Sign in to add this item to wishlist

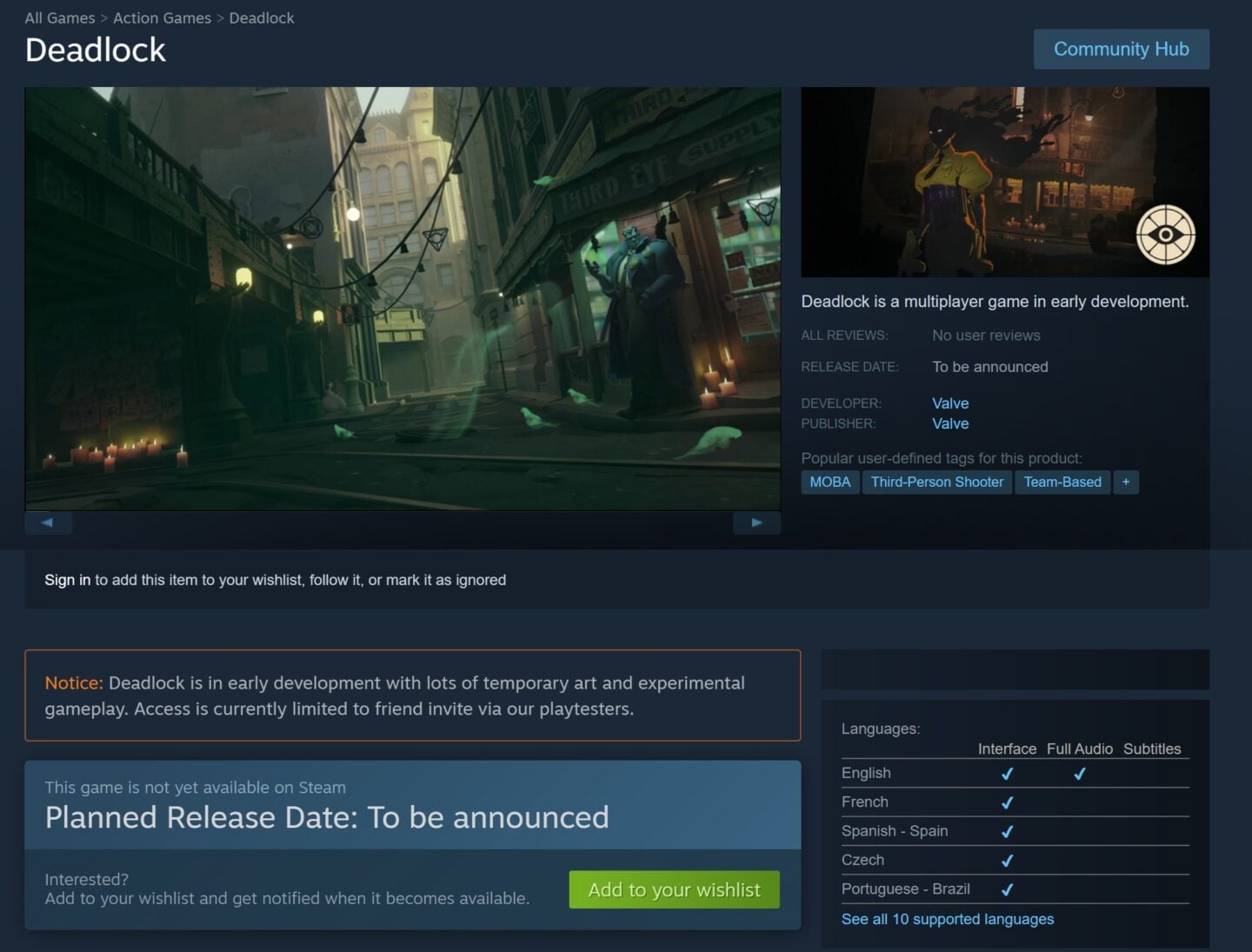point(66,579)
